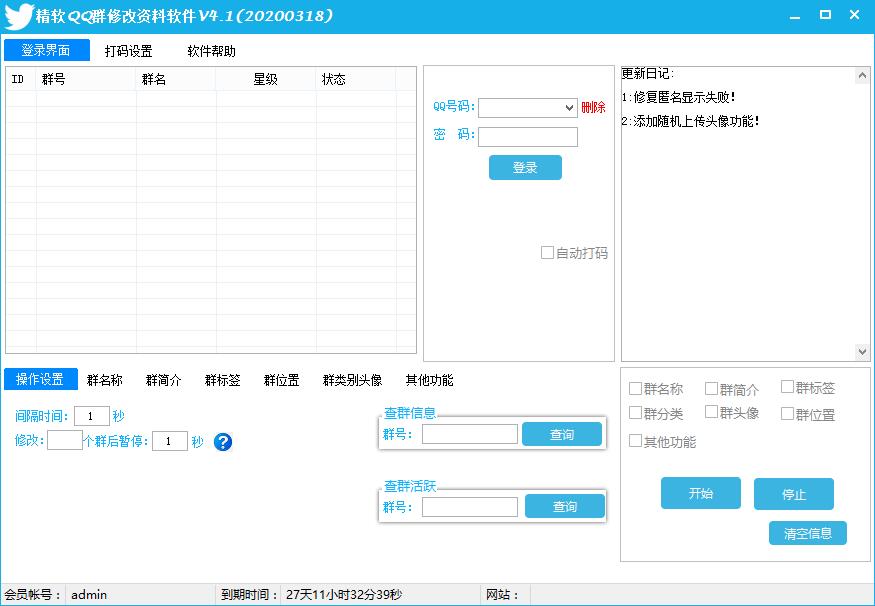Image resolution: width=875 pixels, height=606 pixels.
Task: Click the 星级 column header
Action: pyautogui.click(x=266, y=79)
